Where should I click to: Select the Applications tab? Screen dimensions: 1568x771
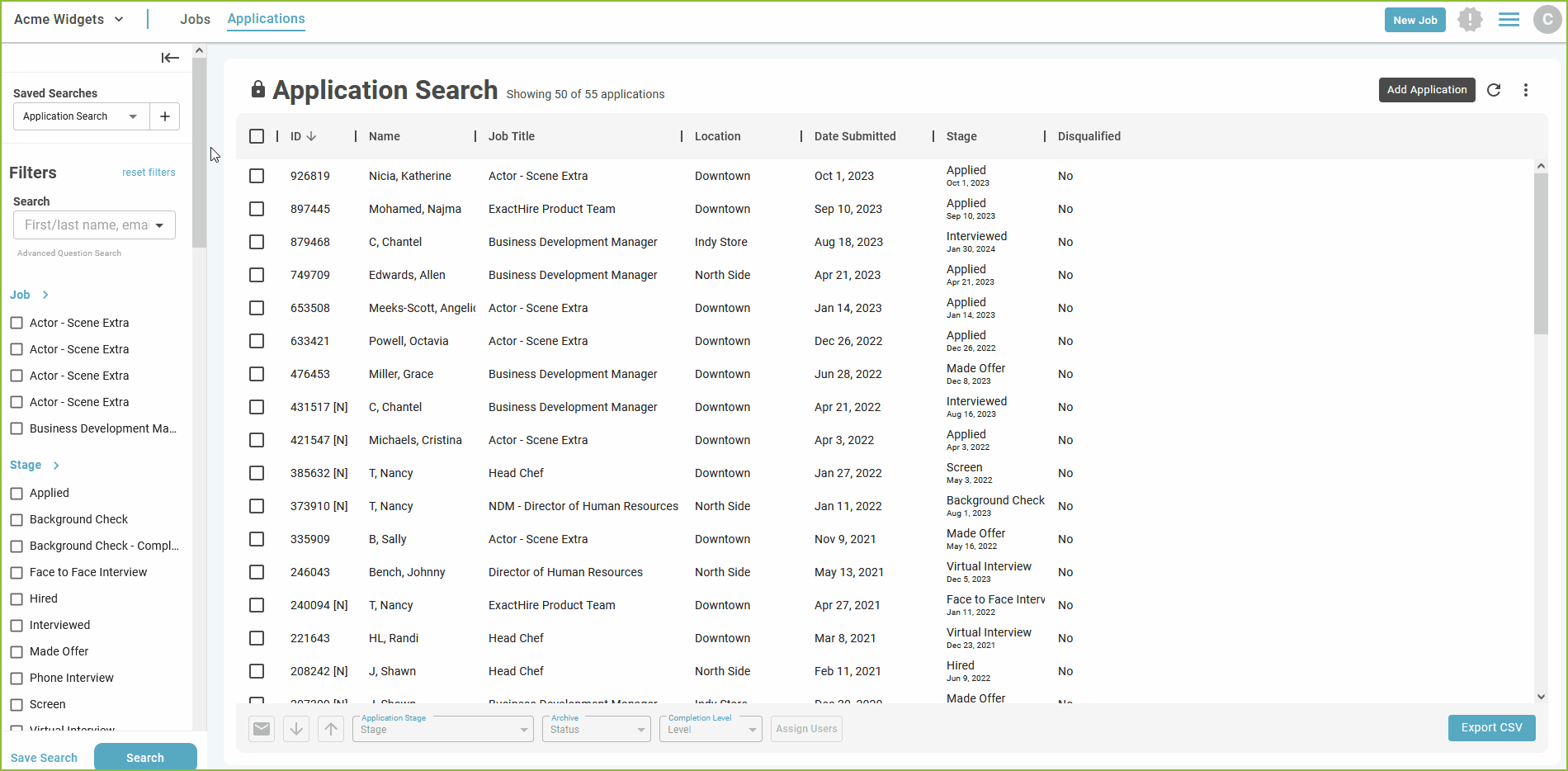click(x=266, y=19)
